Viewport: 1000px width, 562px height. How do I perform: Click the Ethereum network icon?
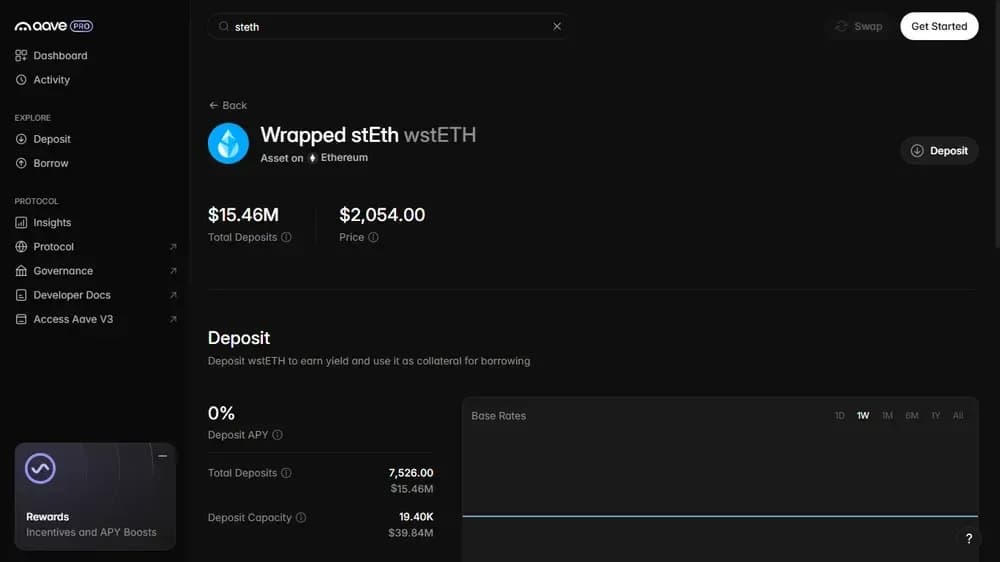click(x=312, y=158)
